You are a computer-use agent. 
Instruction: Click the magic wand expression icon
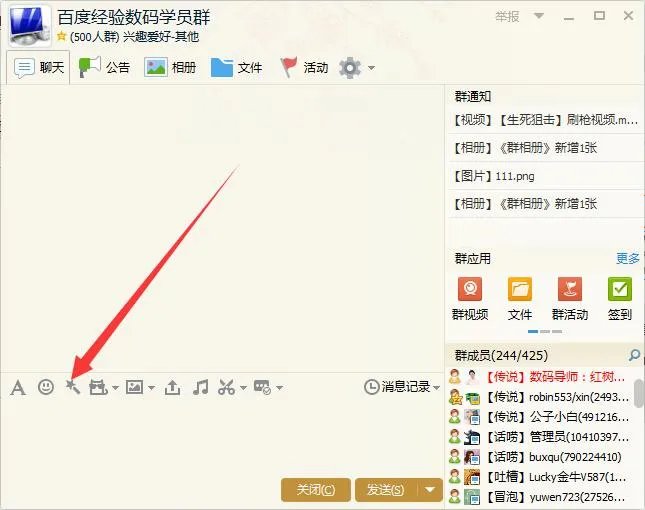tap(73, 387)
